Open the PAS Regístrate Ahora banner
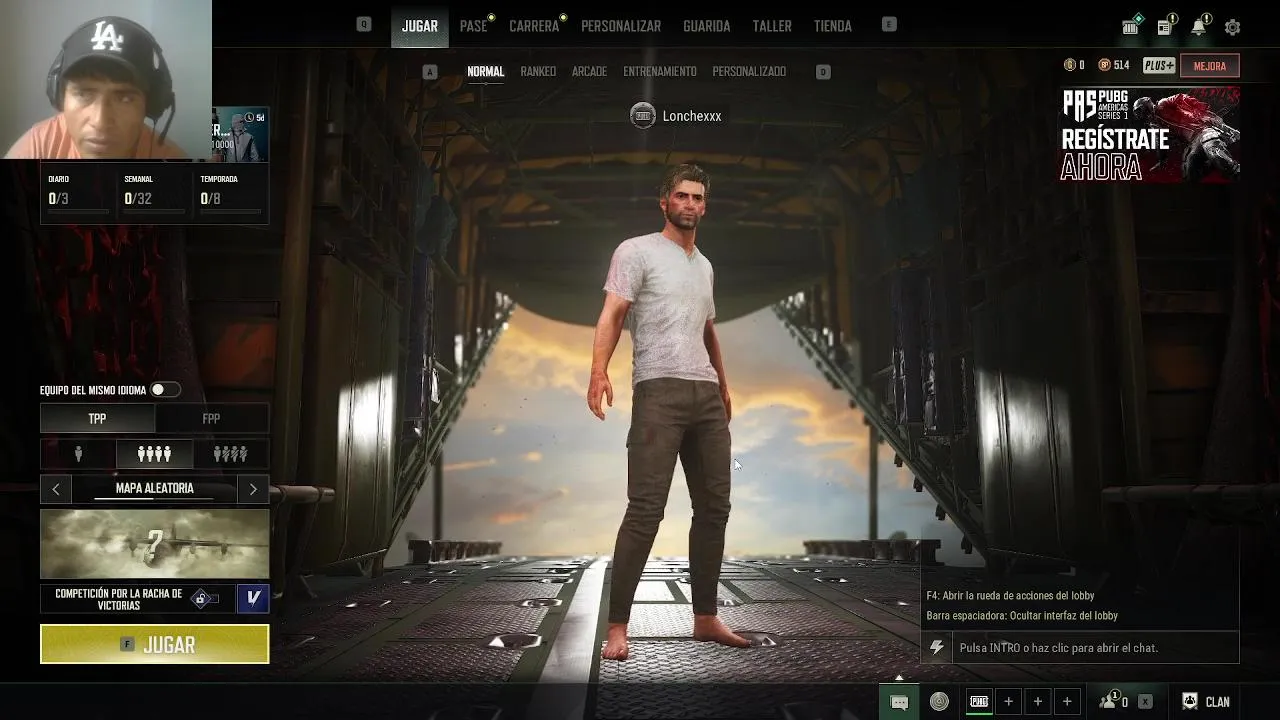The height and width of the screenshot is (720, 1280). (1150, 134)
